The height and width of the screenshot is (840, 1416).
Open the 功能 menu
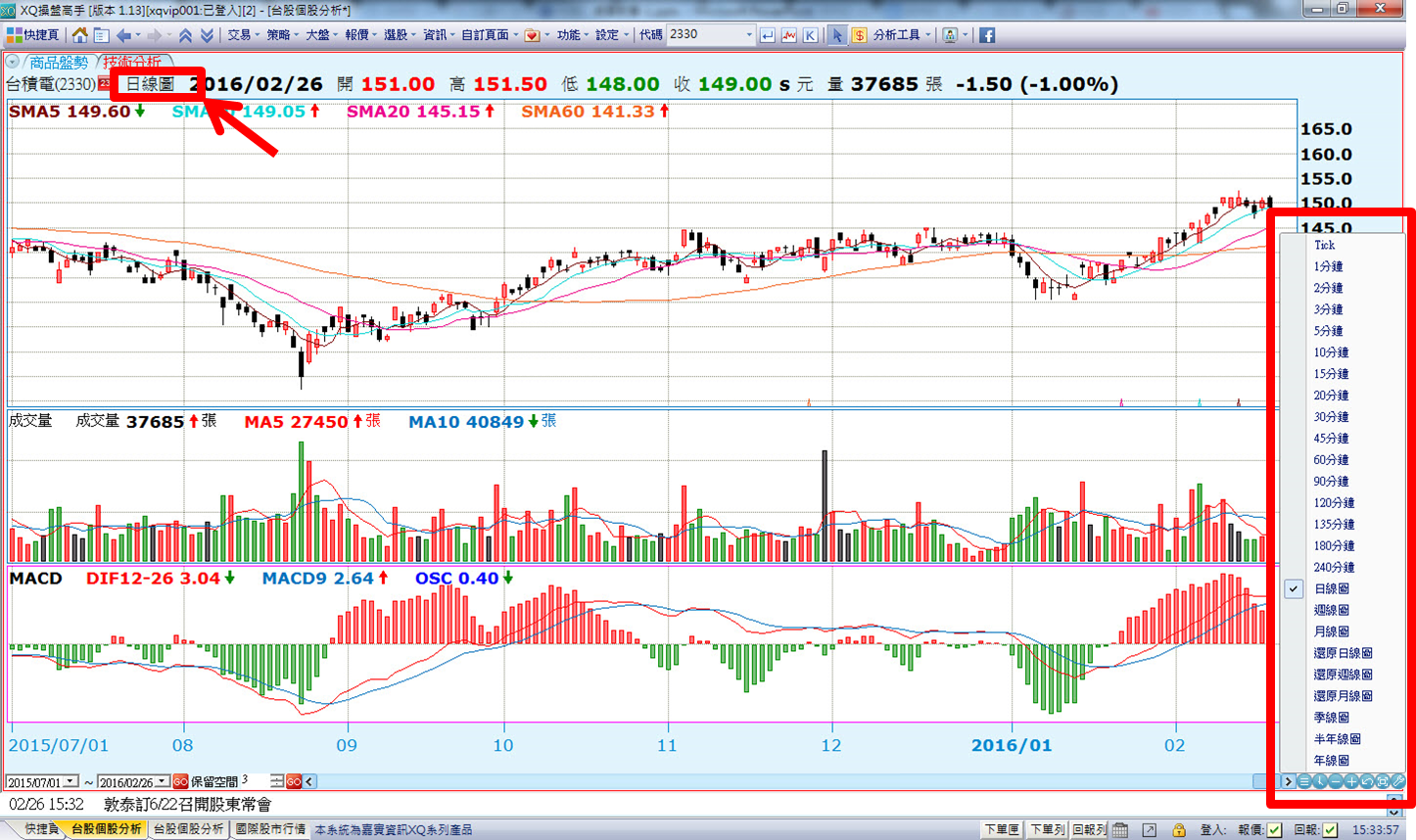pyautogui.click(x=573, y=35)
